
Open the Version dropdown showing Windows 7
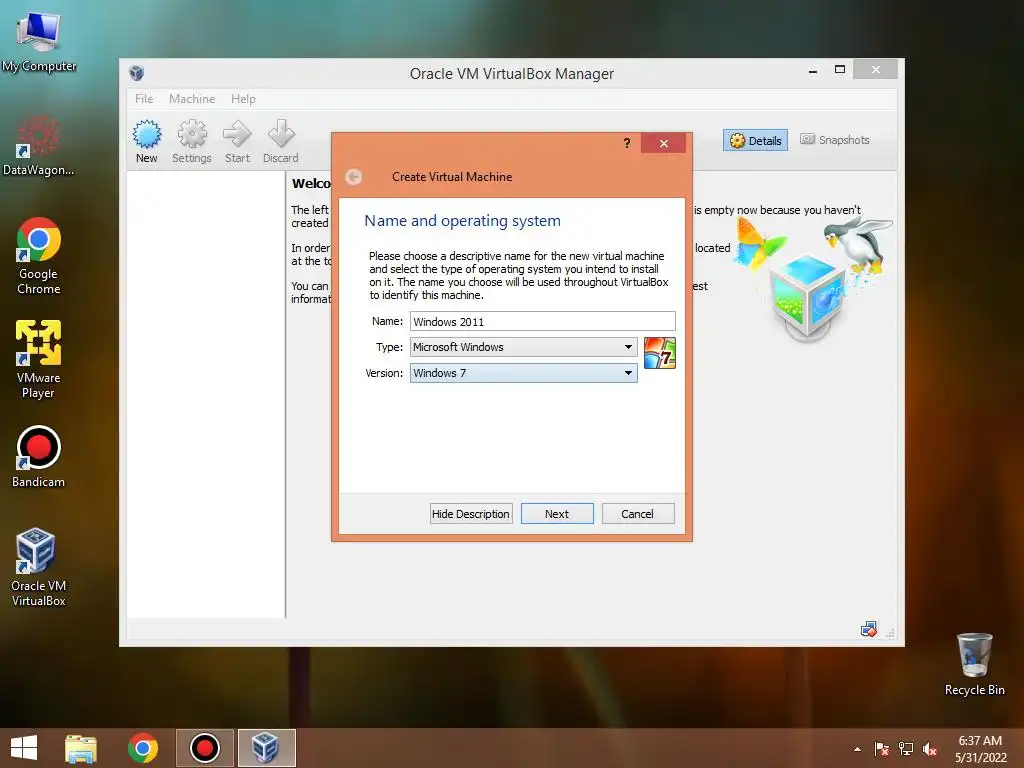point(523,373)
